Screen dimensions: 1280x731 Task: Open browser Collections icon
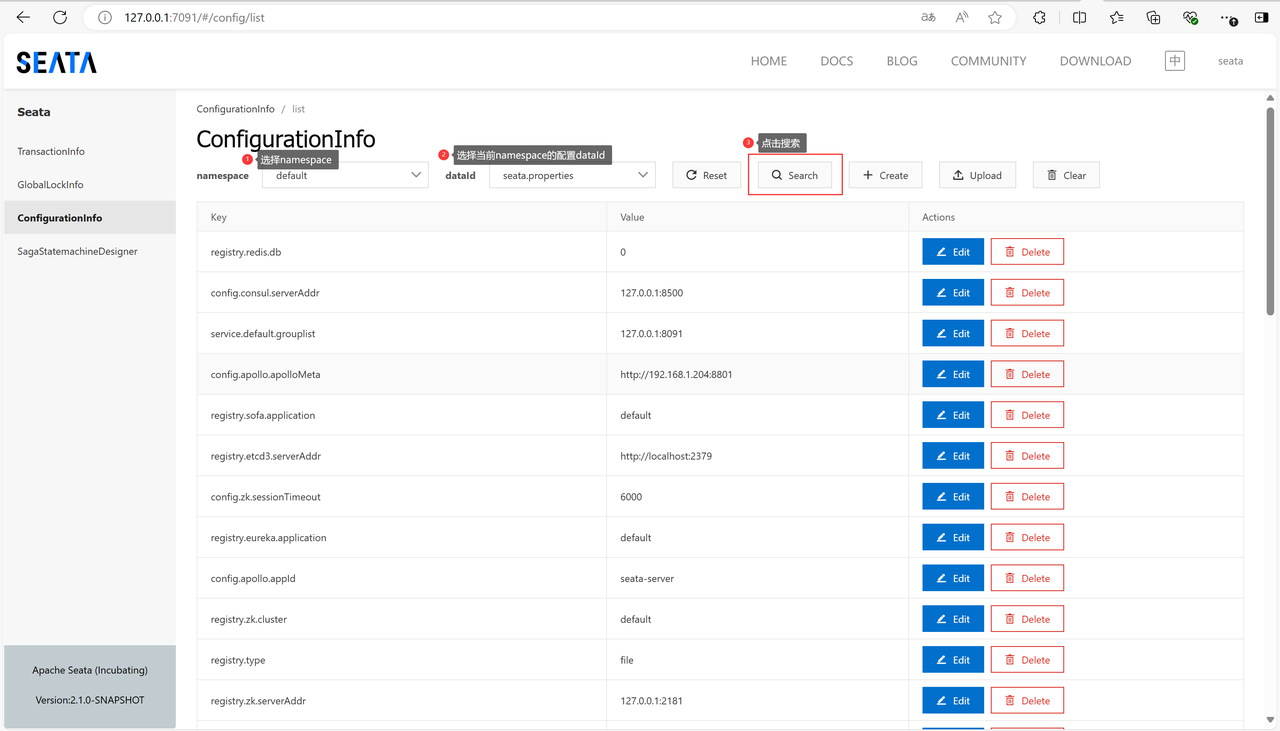[1153, 17]
